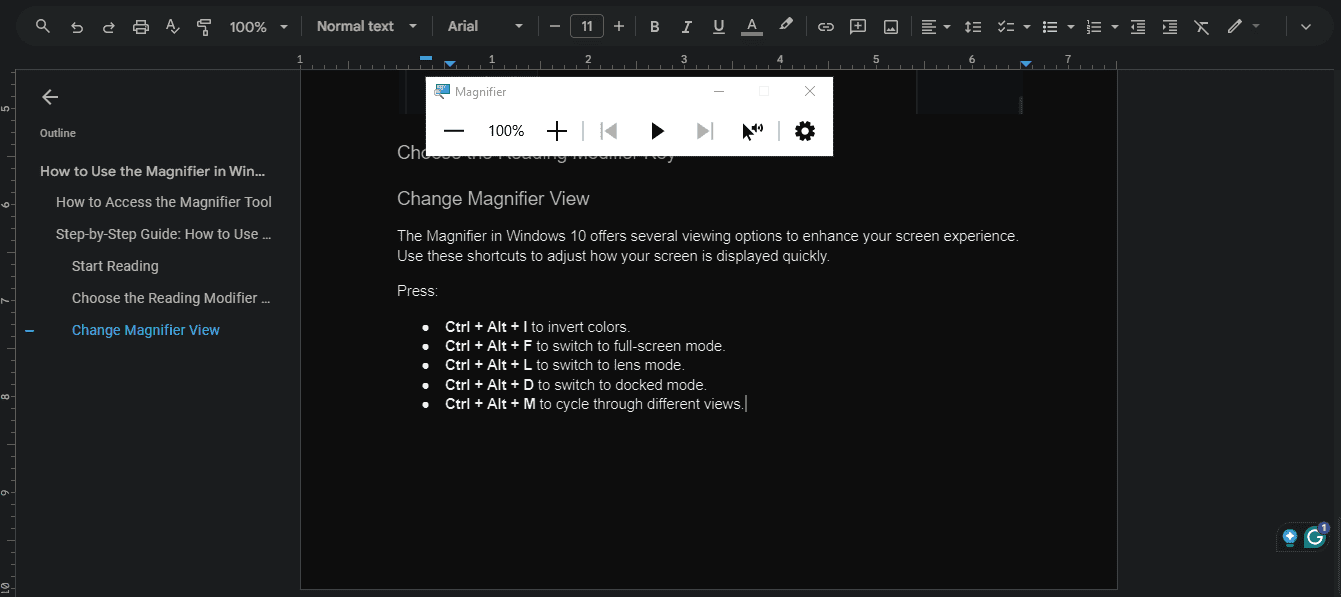Toggle bold formatting
This screenshot has height=597, width=1341.
[654, 27]
